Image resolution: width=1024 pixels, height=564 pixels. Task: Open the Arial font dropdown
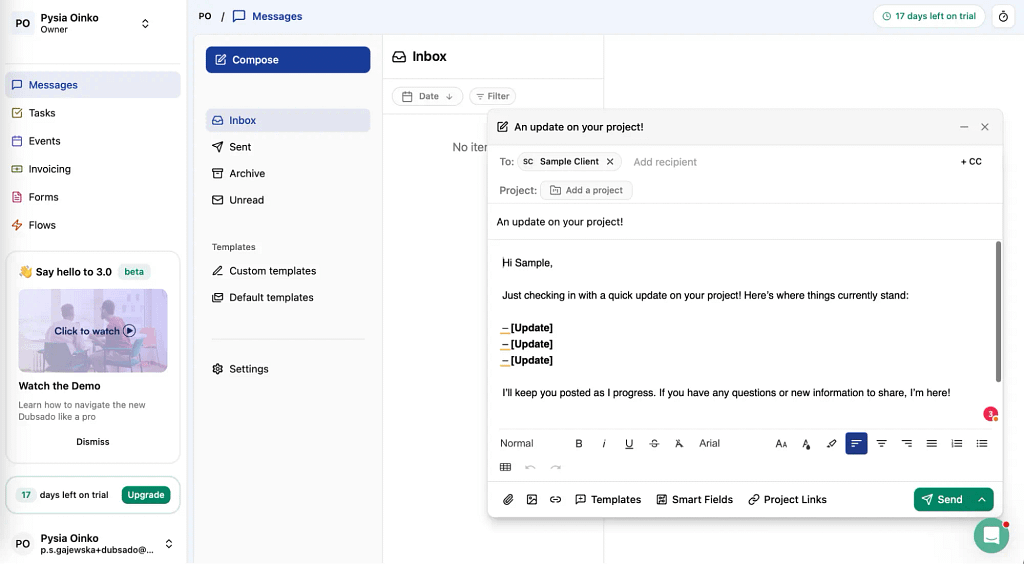(x=709, y=443)
